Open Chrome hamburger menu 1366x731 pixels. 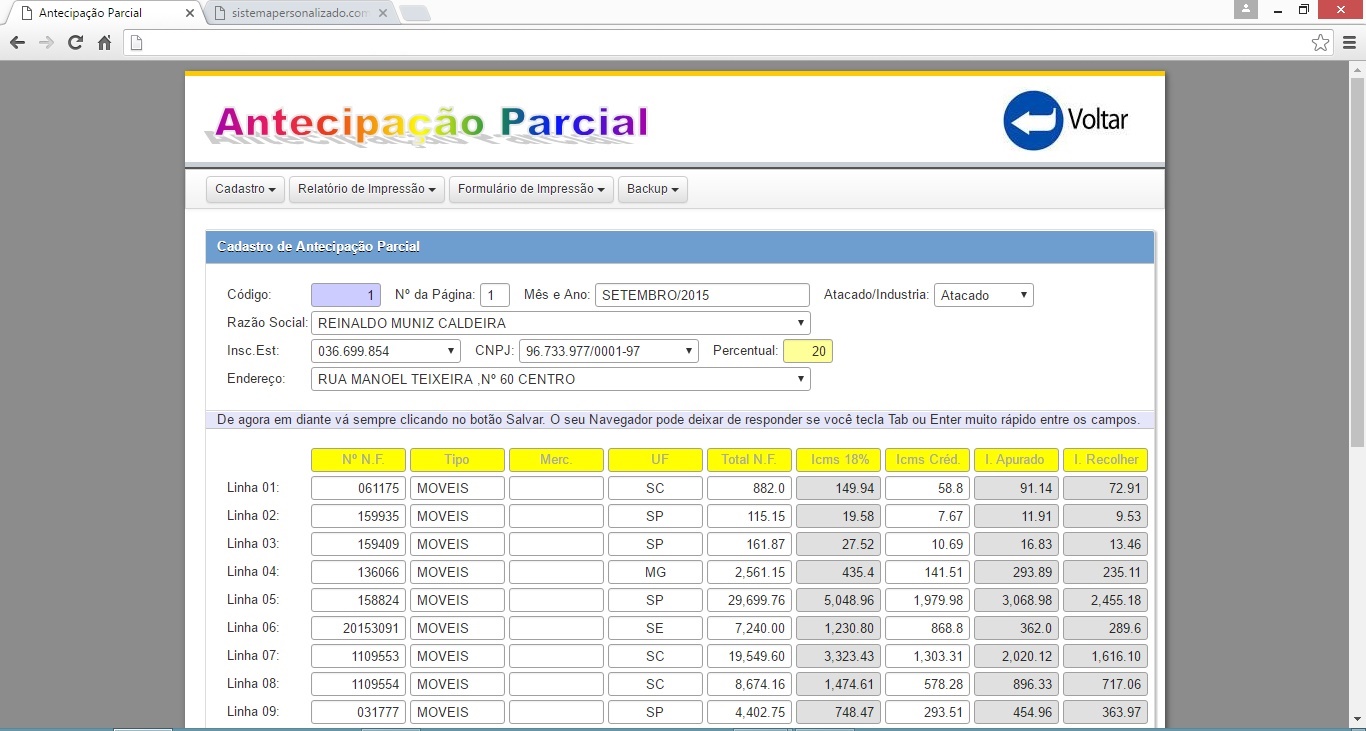1349,42
